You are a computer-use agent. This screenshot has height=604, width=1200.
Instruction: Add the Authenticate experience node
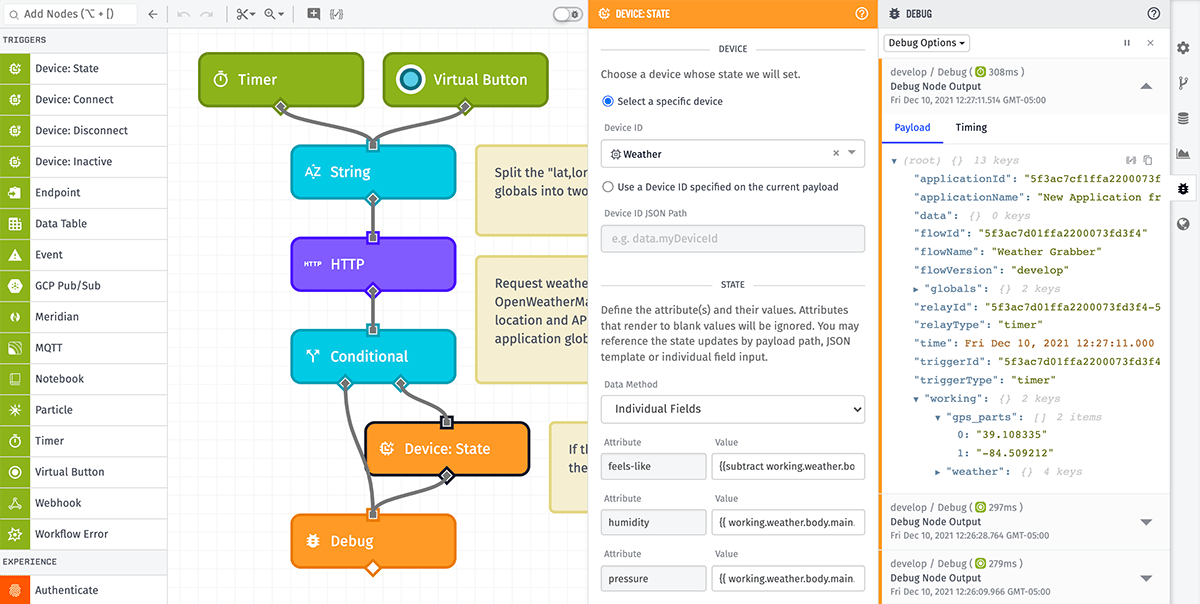(83, 590)
